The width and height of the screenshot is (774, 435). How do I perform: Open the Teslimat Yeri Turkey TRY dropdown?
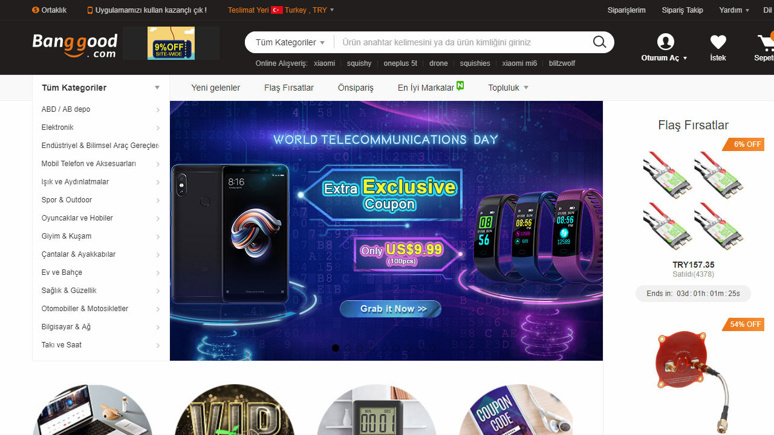point(281,10)
